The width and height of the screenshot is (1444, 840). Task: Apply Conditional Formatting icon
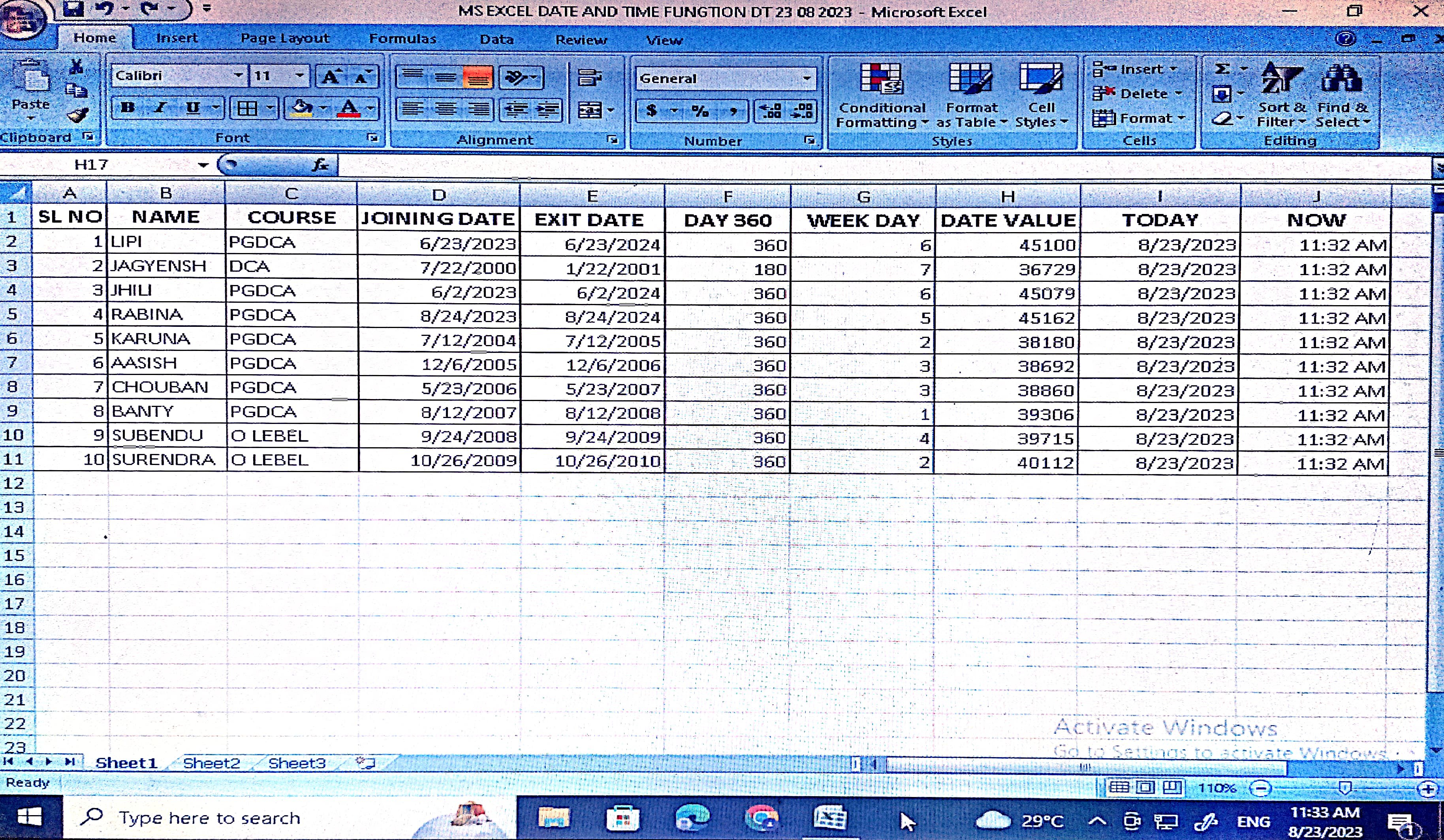pyautogui.click(x=881, y=80)
